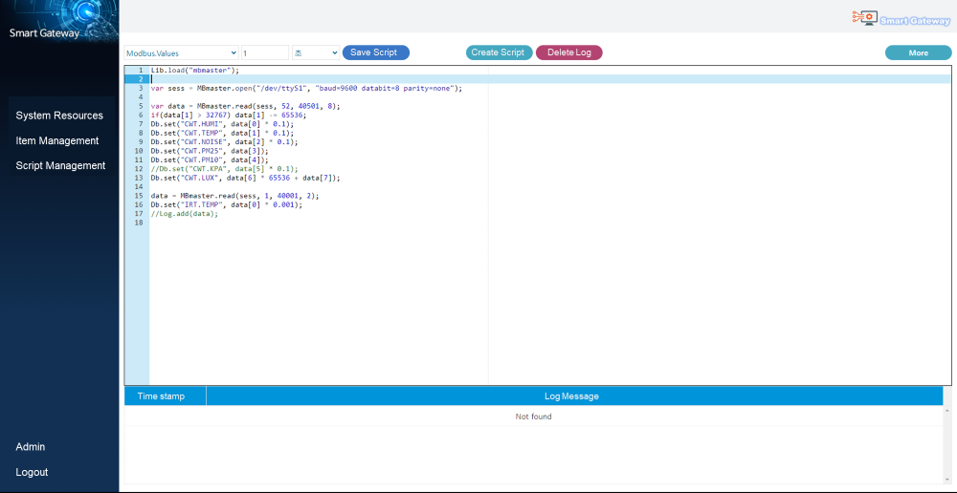
Task: Click the commented CWT.KPA line
Action: 225,168
